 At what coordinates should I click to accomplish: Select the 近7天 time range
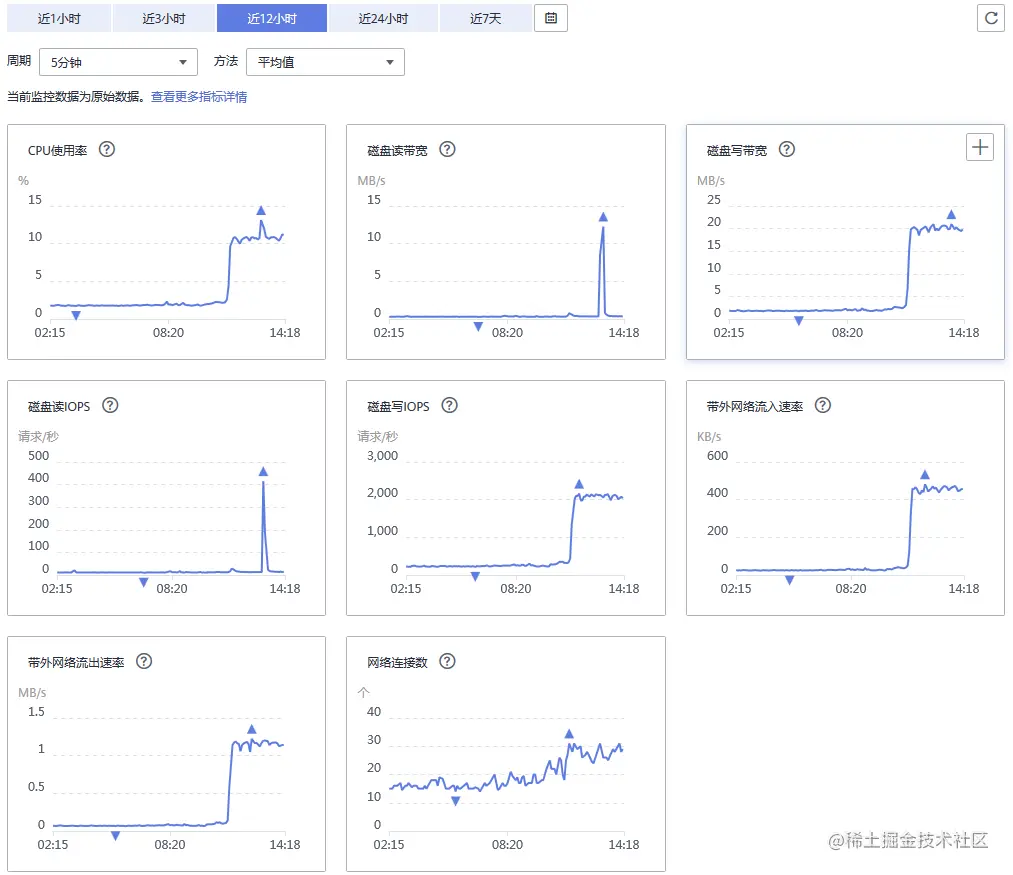coord(486,17)
